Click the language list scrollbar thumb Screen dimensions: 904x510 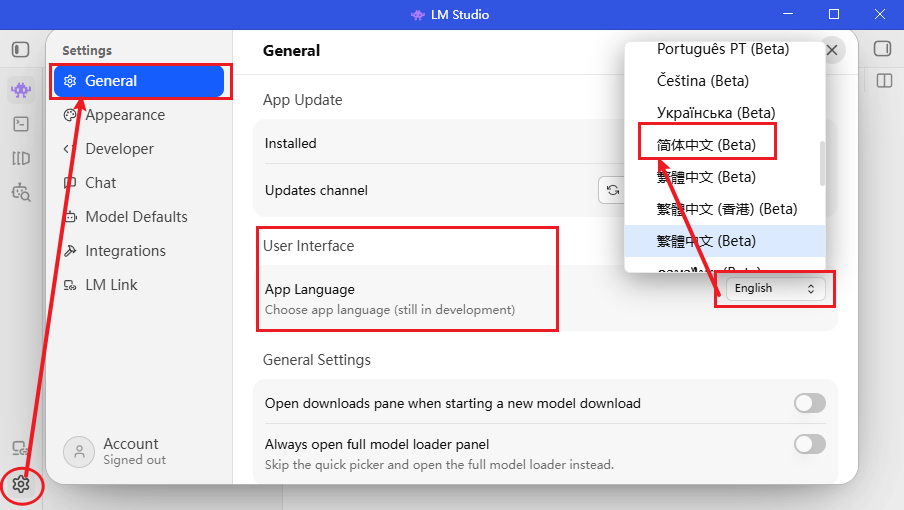pos(822,164)
